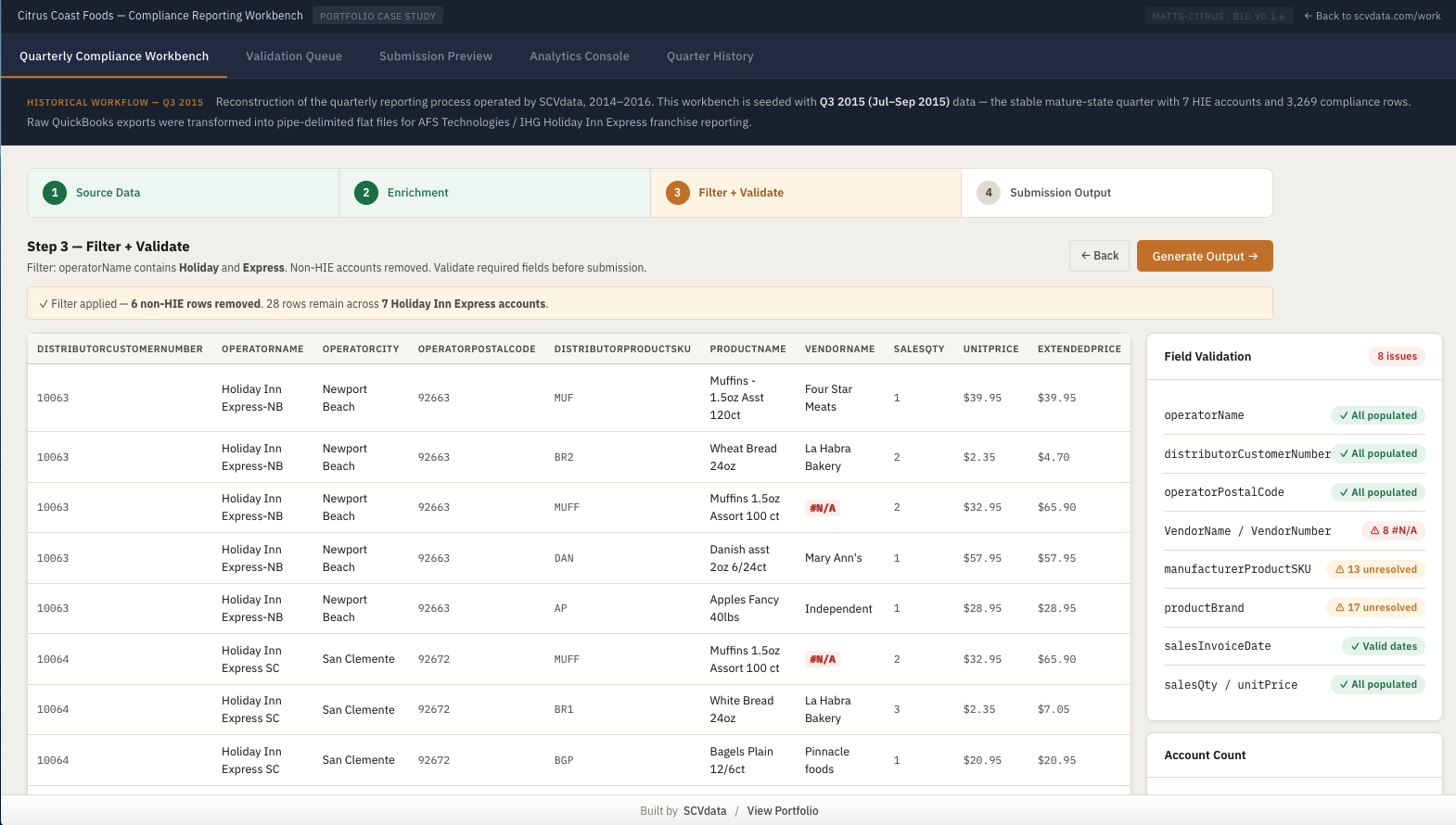Click the Valid dates badge
The height and width of the screenshot is (825, 1456).
point(1384,646)
